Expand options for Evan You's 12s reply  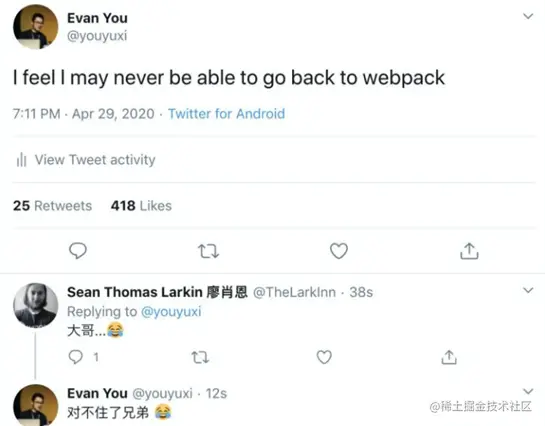pos(528,391)
